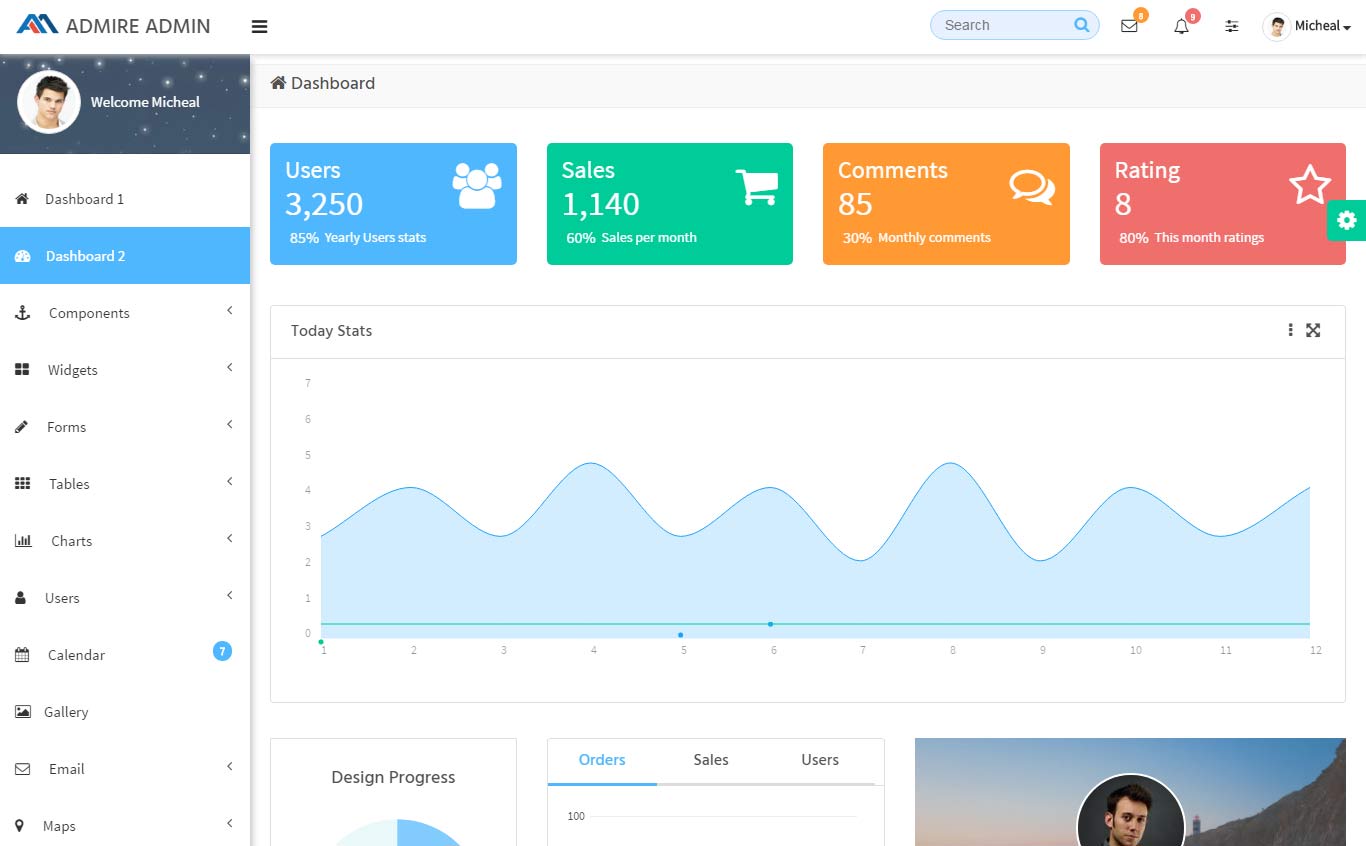1366x846 pixels.
Task: Click the home icon beside Dashboard 1
Action: coord(22,199)
